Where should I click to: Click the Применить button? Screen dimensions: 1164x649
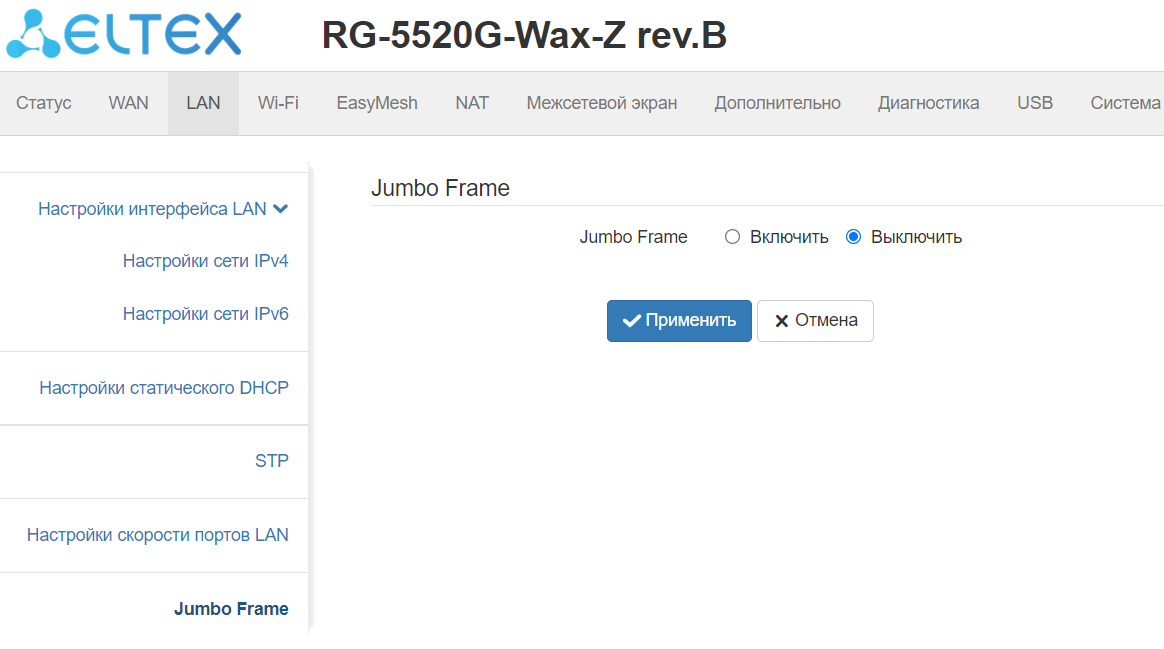click(x=679, y=321)
